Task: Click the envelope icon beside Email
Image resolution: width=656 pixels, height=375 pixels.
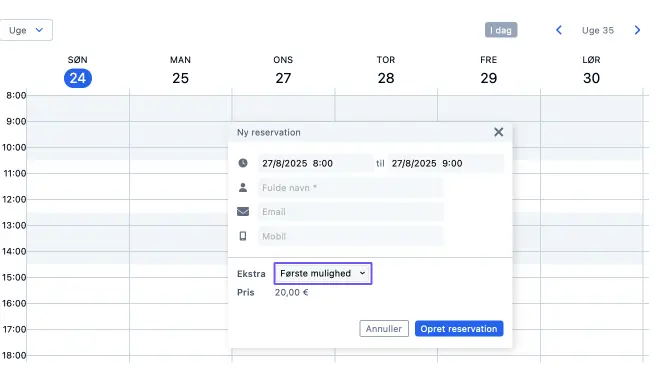Action: pos(243,212)
